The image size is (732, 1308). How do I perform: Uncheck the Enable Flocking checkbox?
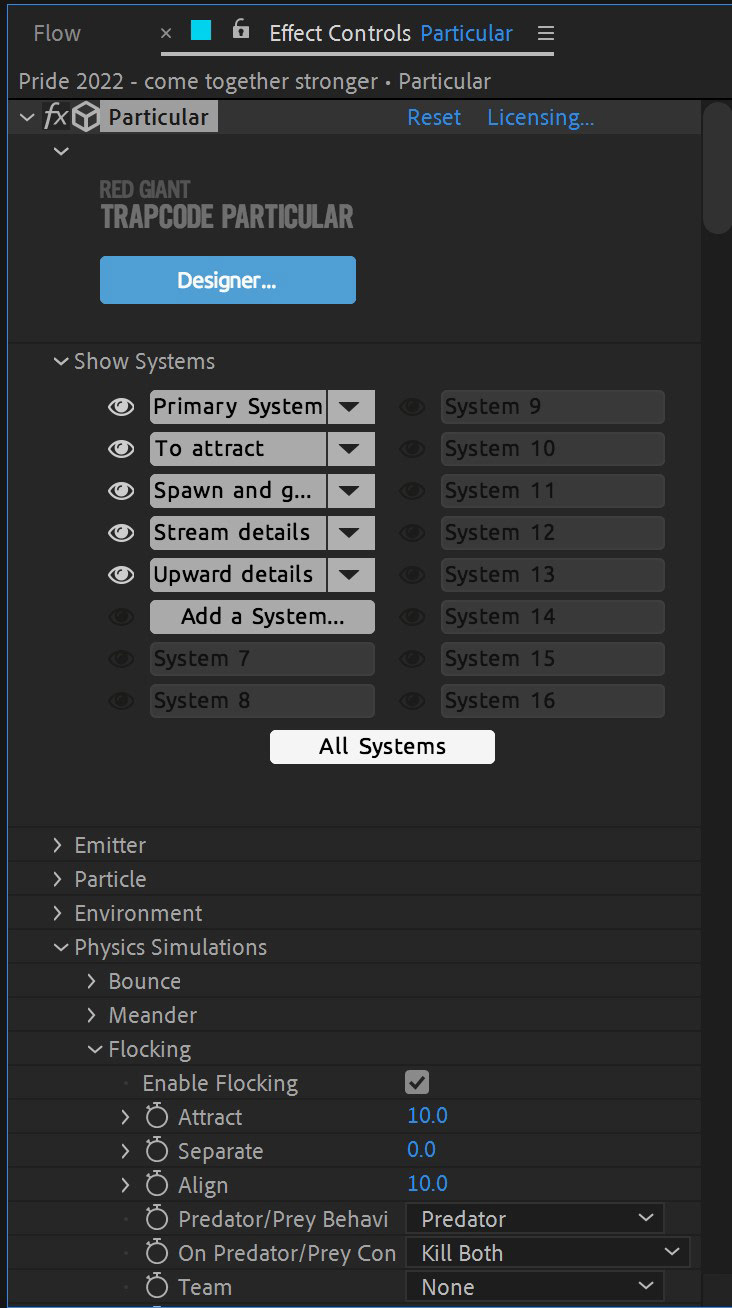(x=417, y=1083)
